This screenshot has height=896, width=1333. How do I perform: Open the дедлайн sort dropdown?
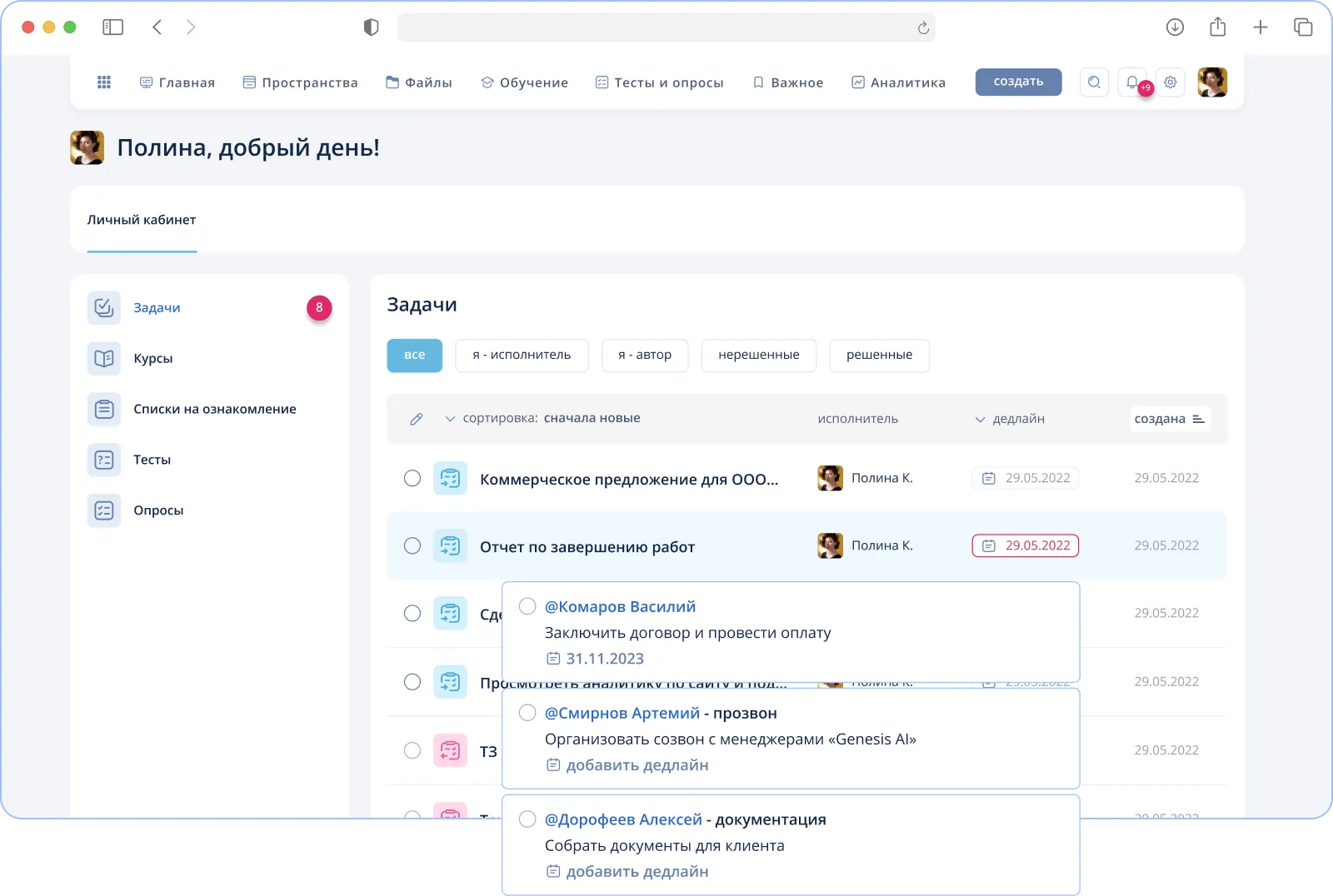coord(1010,419)
